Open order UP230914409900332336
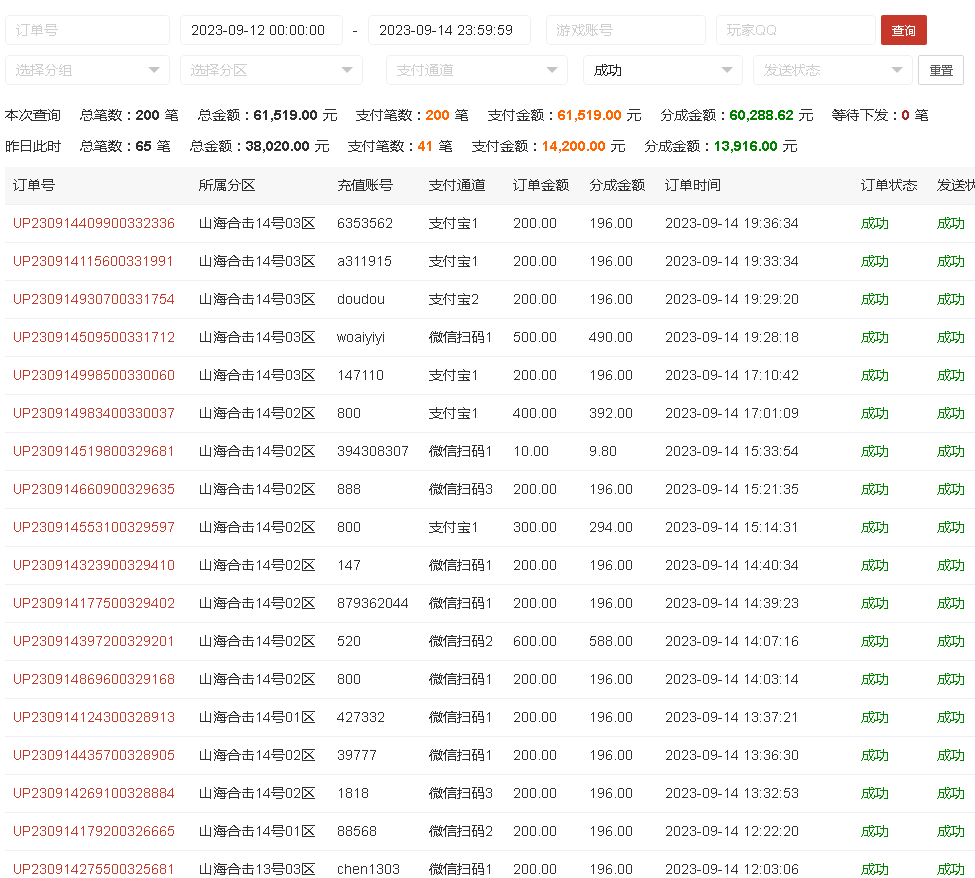975x878 pixels. click(94, 223)
